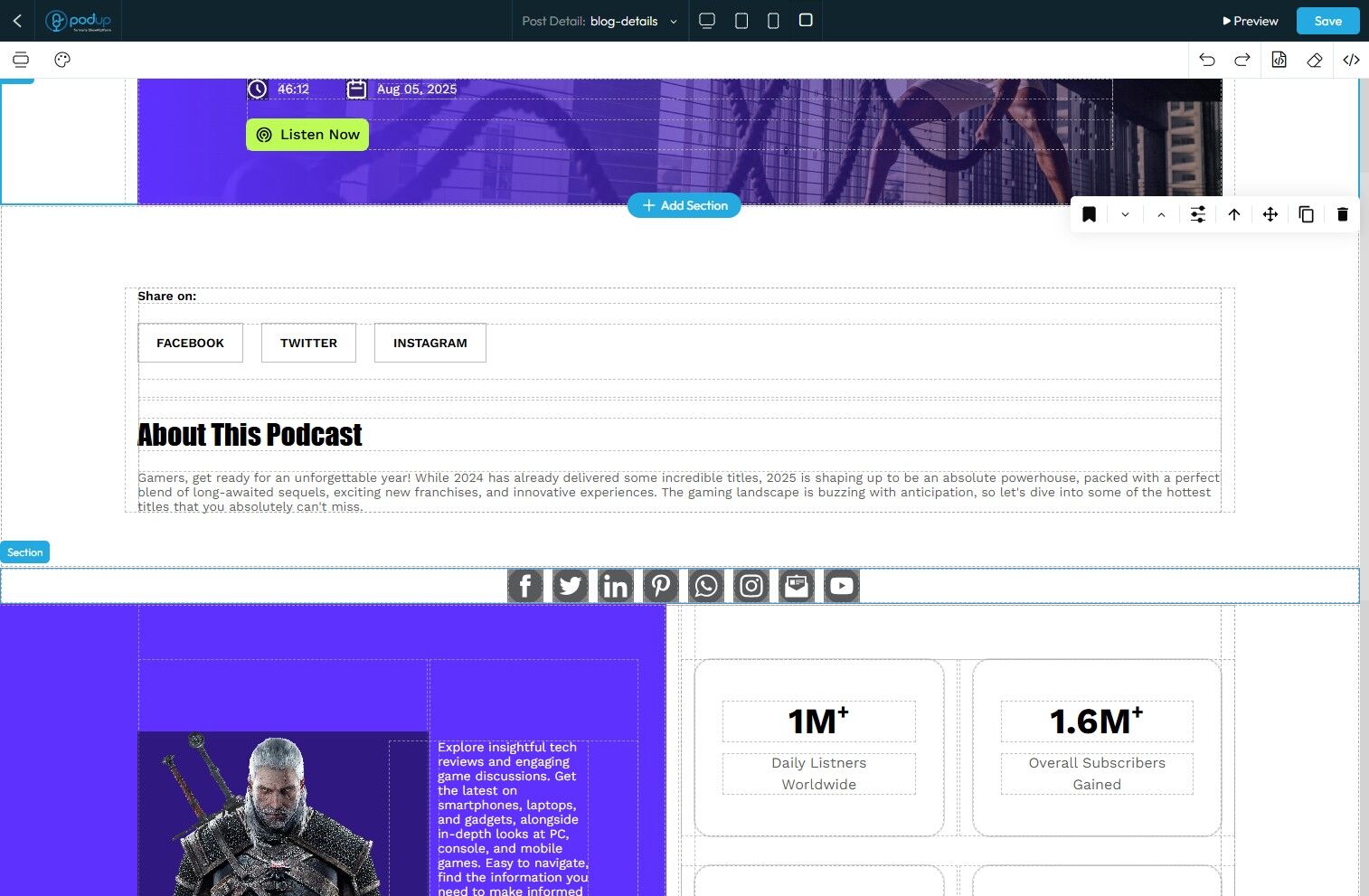Open section settings sliders icon

tap(1197, 214)
